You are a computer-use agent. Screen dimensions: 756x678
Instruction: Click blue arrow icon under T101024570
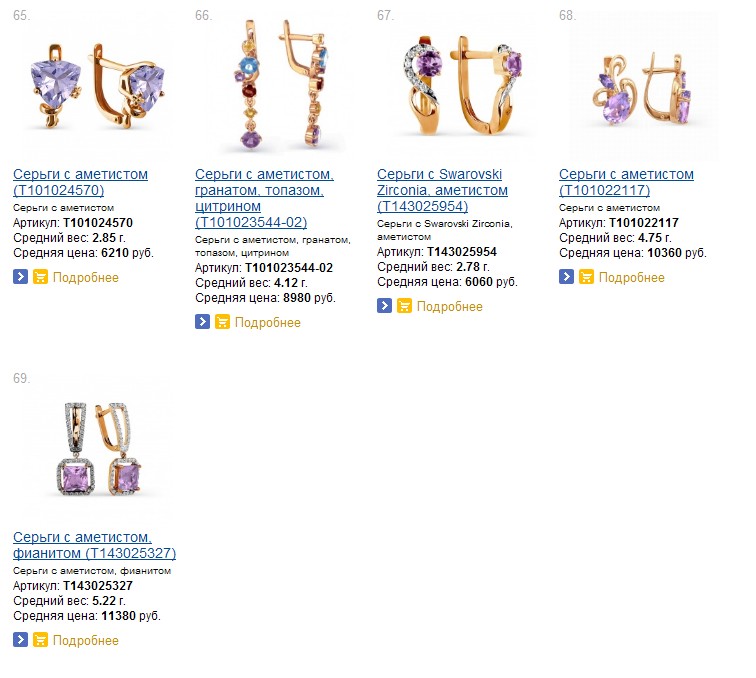[20, 277]
